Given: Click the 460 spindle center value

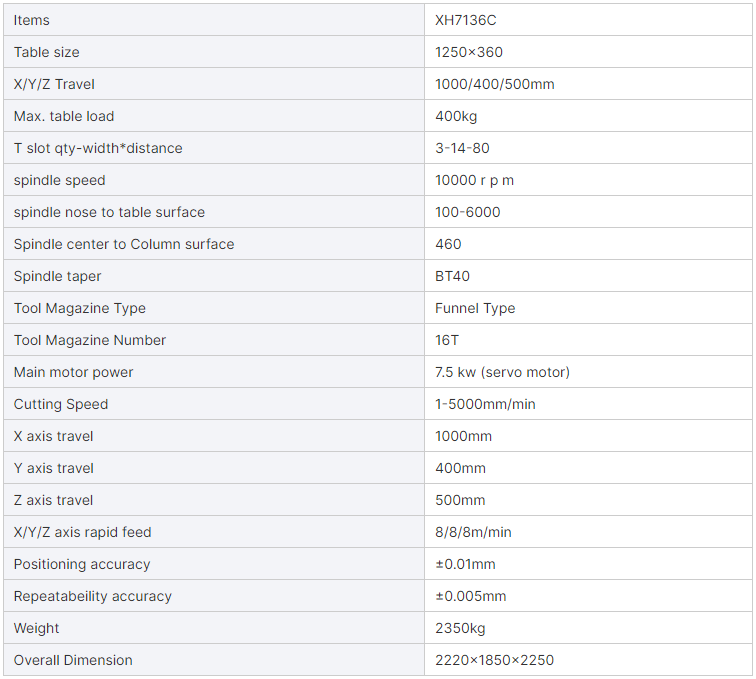Looking at the screenshot, I should pyautogui.click(x=448, y=244).
